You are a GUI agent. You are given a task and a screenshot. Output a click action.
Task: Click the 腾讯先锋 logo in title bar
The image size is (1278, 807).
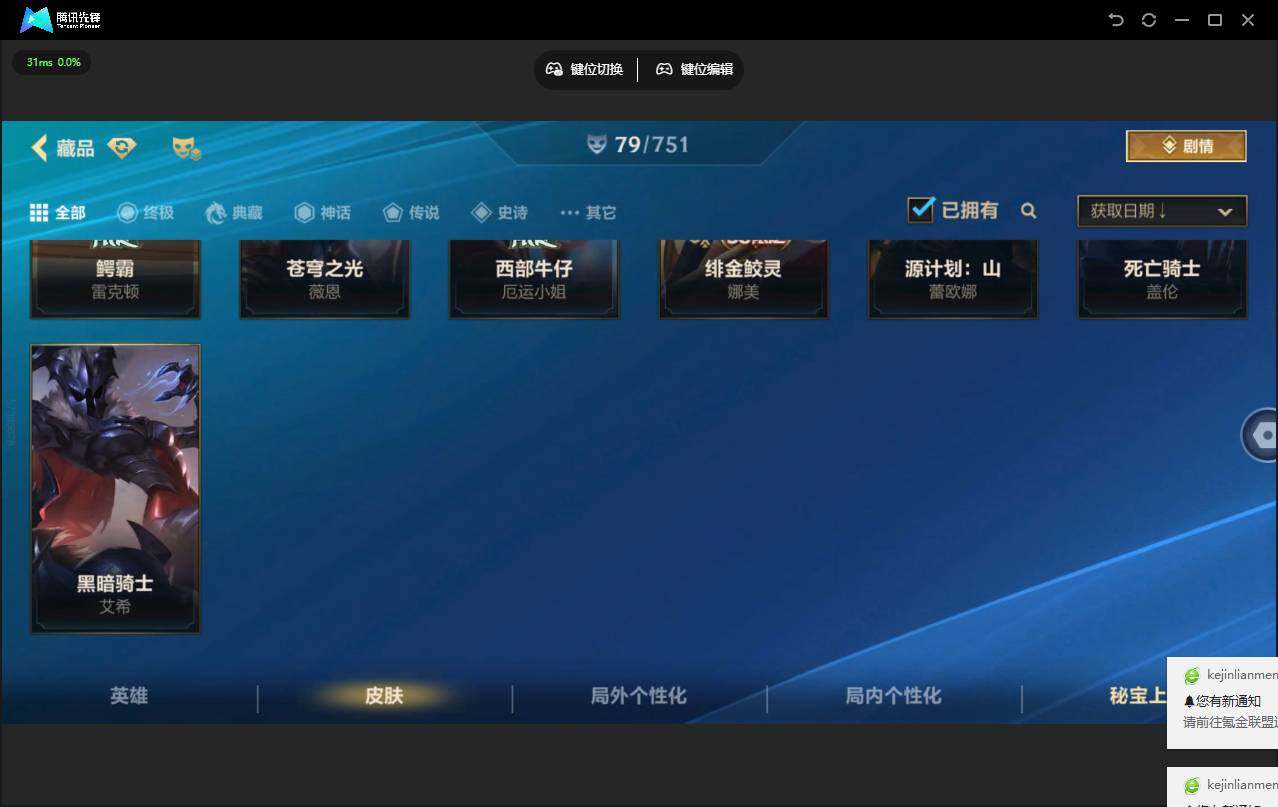click(x=60, y=19)
